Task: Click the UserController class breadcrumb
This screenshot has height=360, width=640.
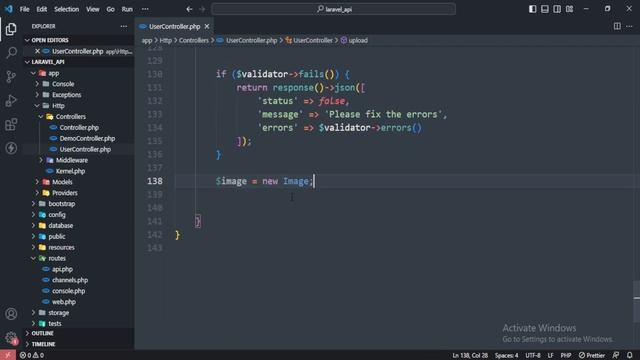Action: coord(309,40)
